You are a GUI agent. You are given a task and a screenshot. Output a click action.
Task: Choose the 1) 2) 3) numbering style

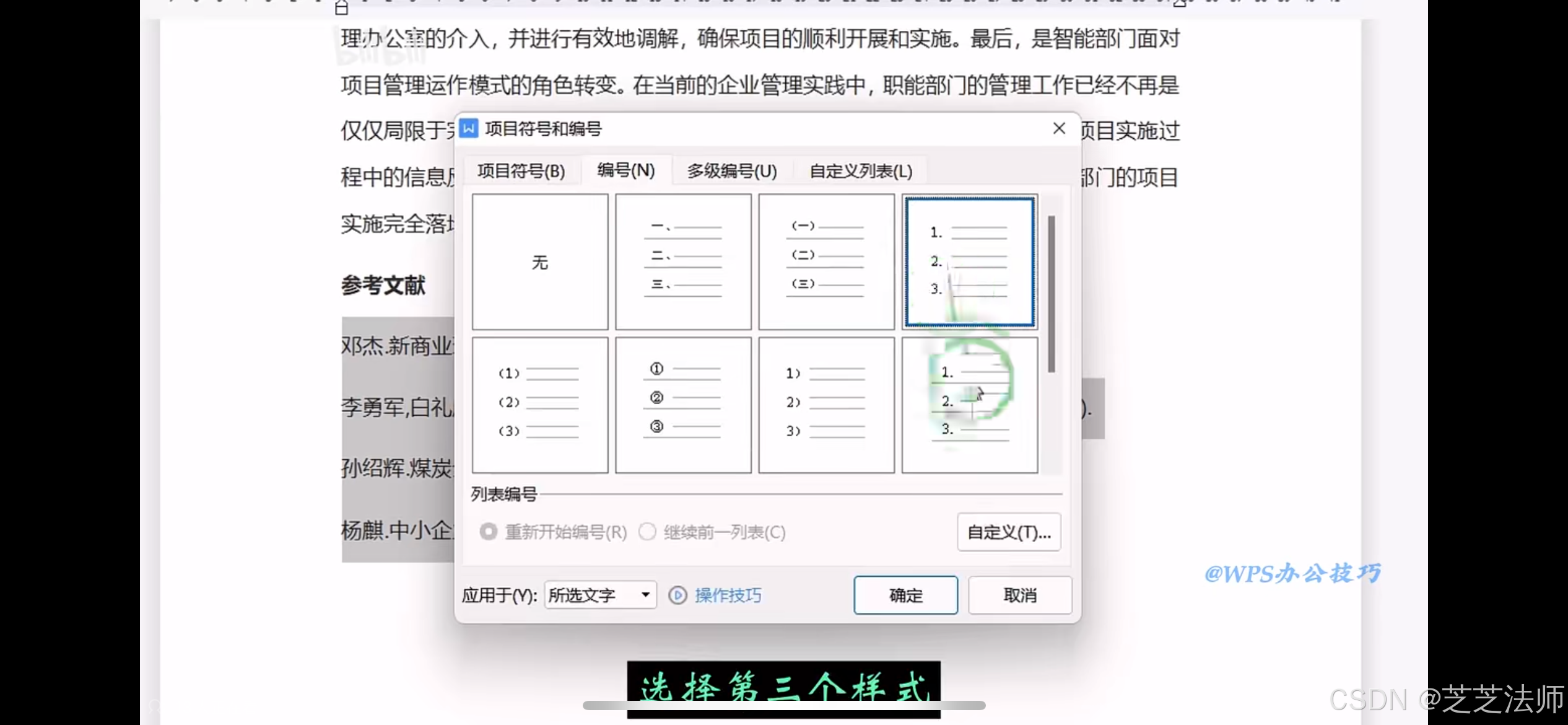point(826,405)
